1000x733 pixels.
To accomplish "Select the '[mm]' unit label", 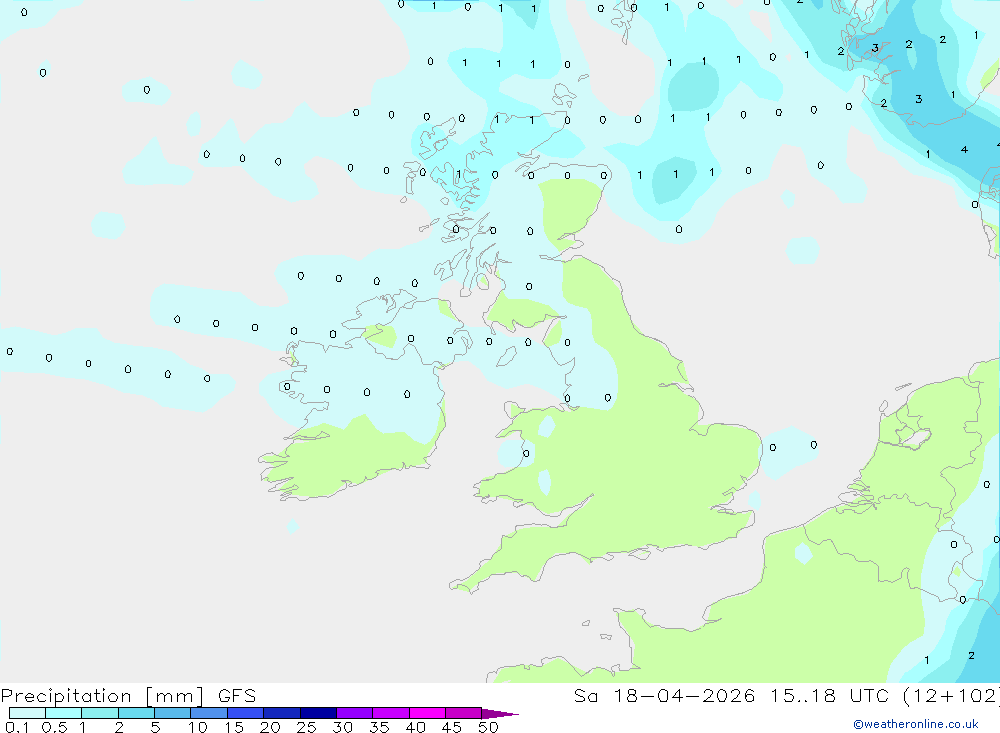I will click(x=175, y=696).
